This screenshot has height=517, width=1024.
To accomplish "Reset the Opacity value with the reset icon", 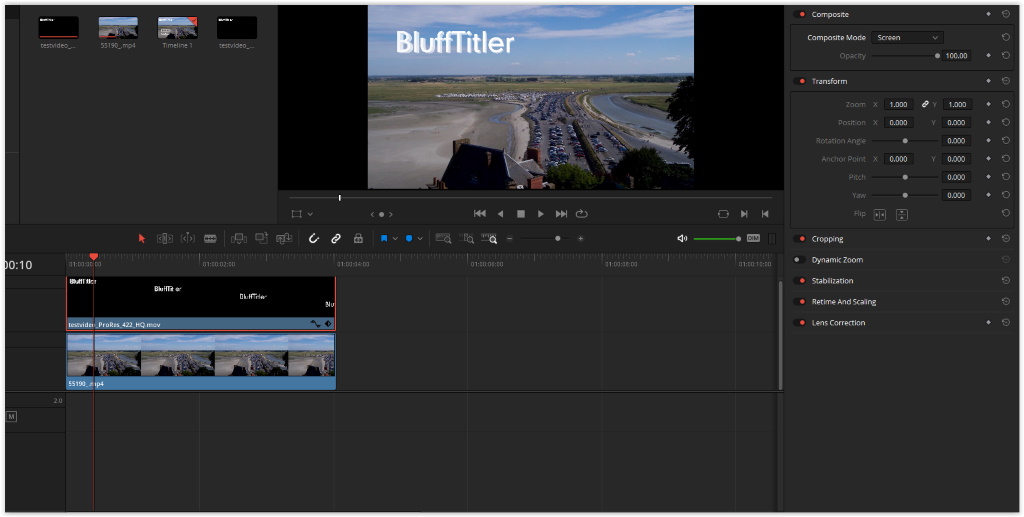I will [x=1005, y=56].
